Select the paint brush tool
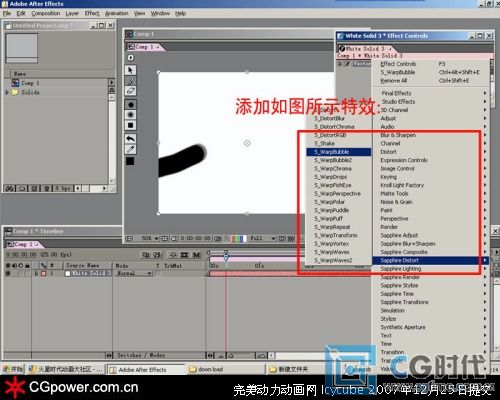The image size is (500, 400). [130, 81]
